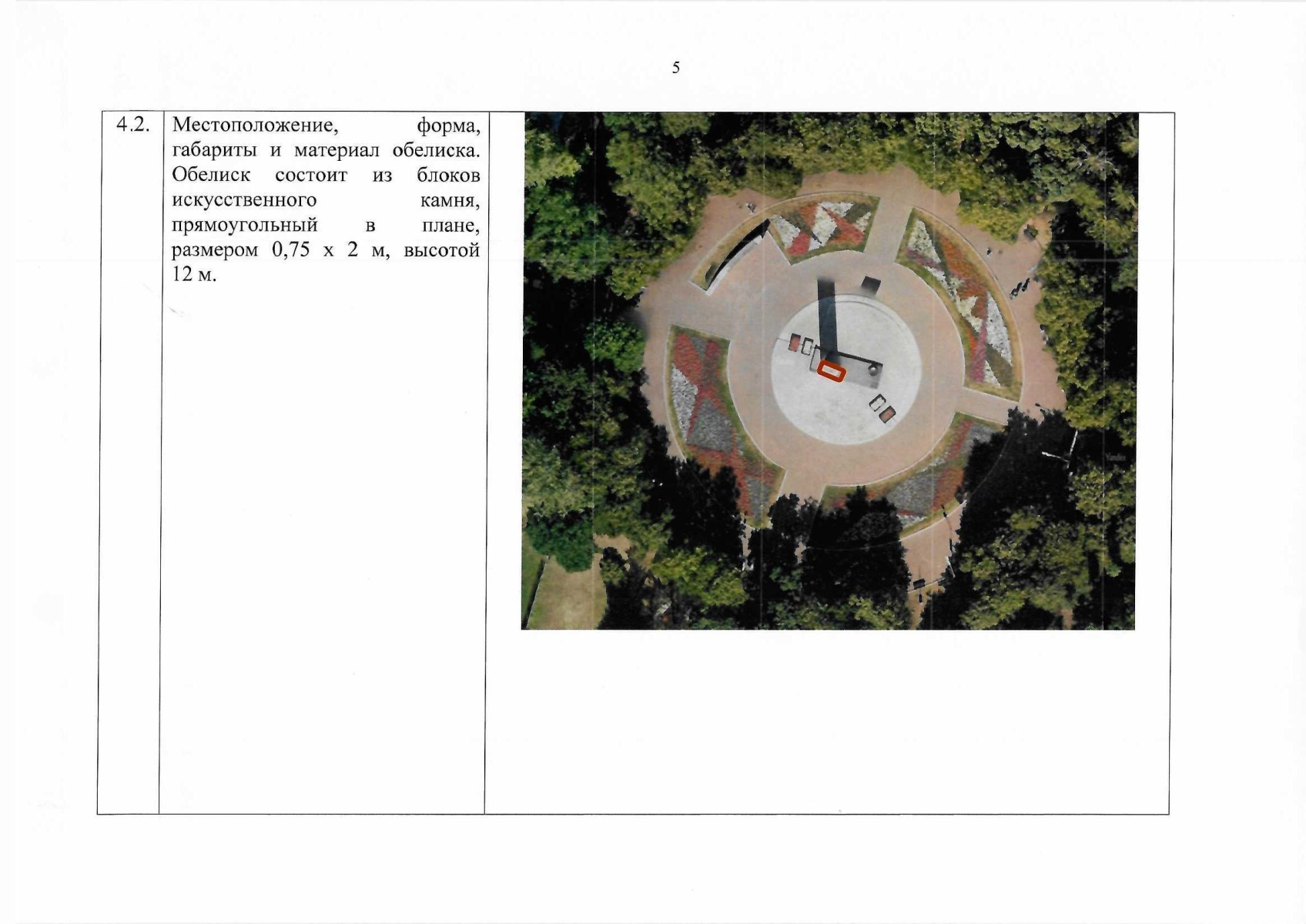Click the word "искусственного"
Image resolution: width=1306 pixels, height=924 pixels.
pyautogui.click(x=244, y=200)
